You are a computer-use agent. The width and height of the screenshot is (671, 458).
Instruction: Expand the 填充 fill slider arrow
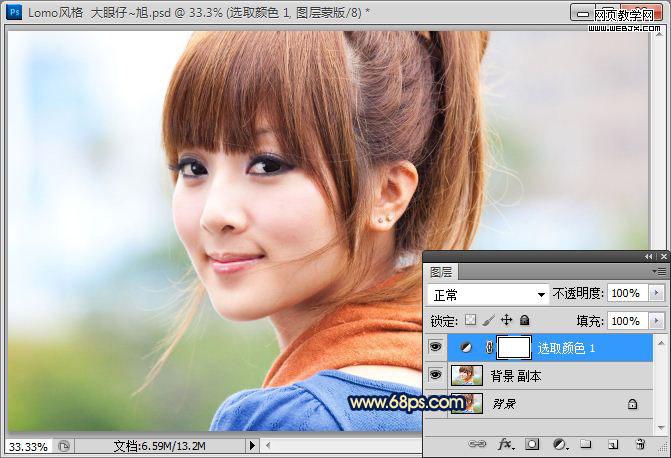click(656, 321)
